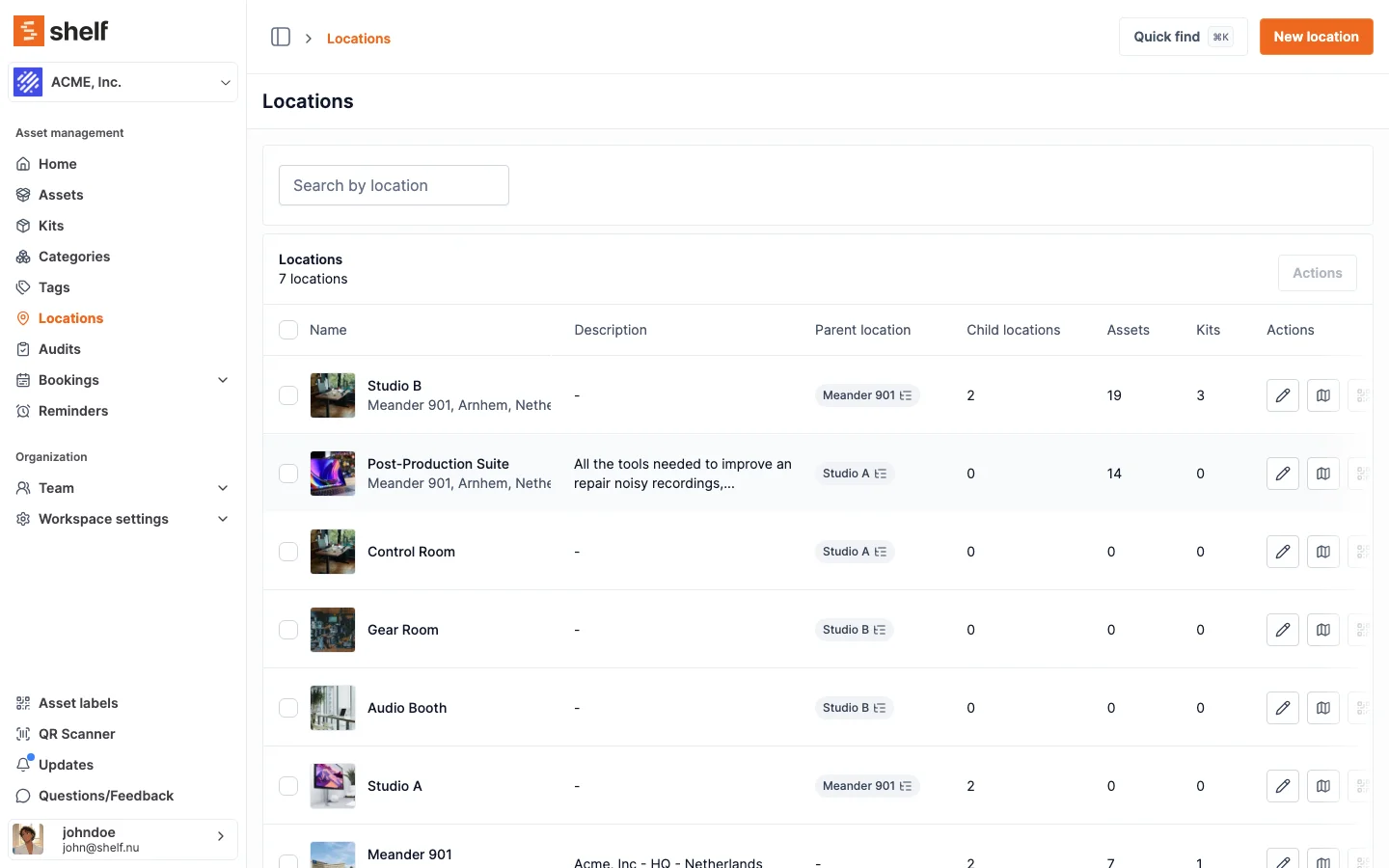Toggle the sidebar collapse icon
Image resolution: width=1389 pixels, height=868 pixels.
[281, 37]
